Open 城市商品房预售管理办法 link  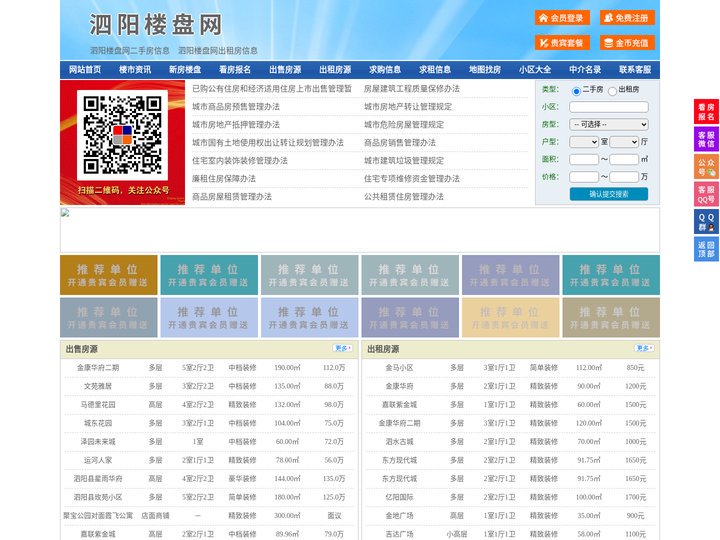click(236, 107)
